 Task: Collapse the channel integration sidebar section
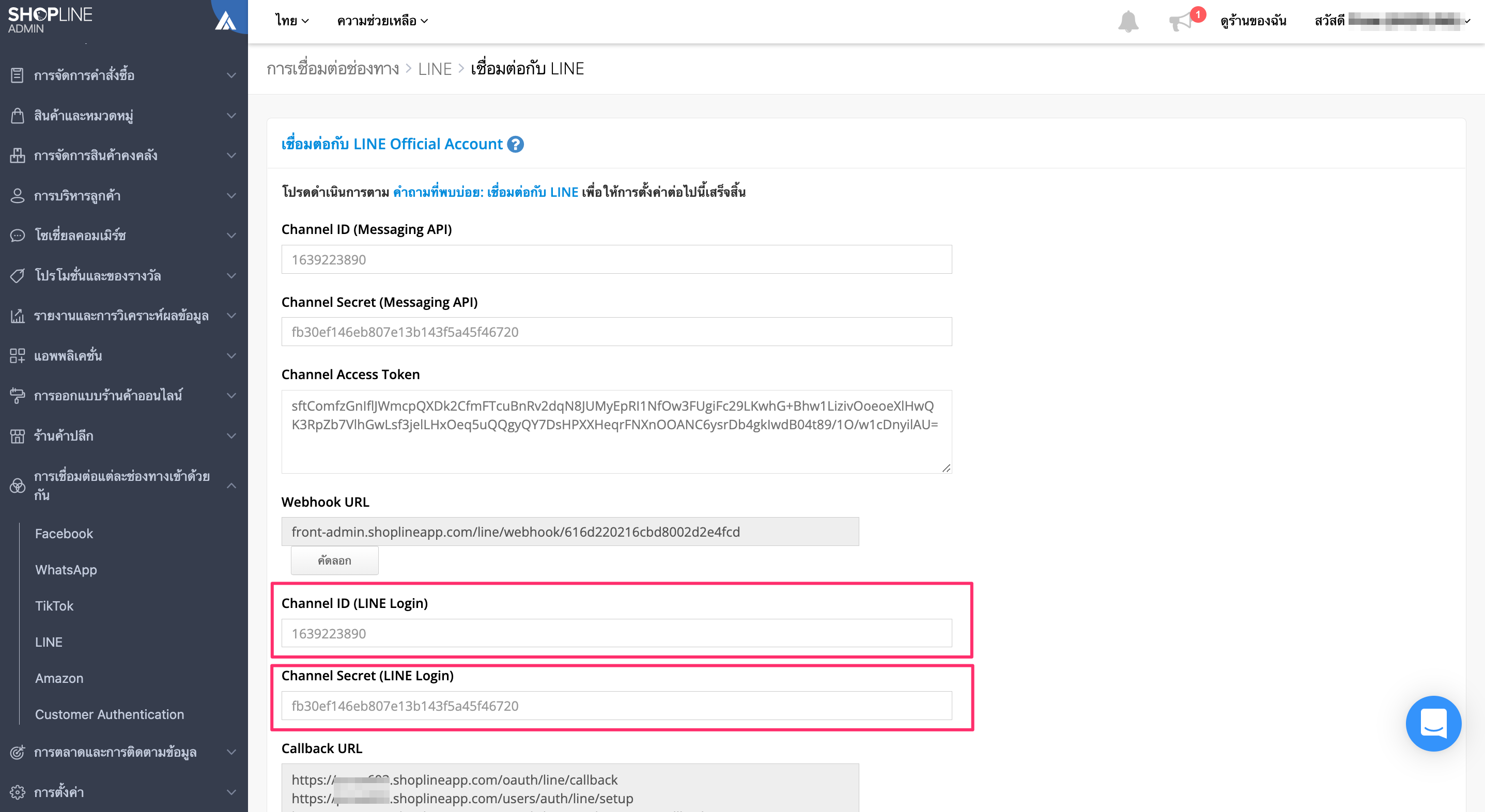coord(231,485)
